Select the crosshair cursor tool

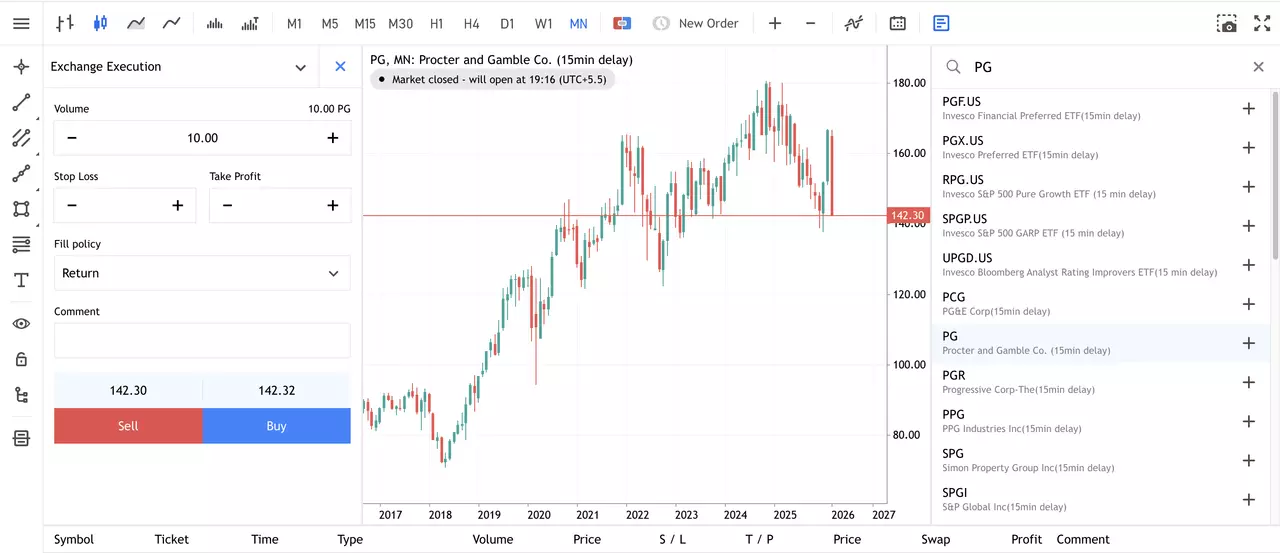(21, 67)
